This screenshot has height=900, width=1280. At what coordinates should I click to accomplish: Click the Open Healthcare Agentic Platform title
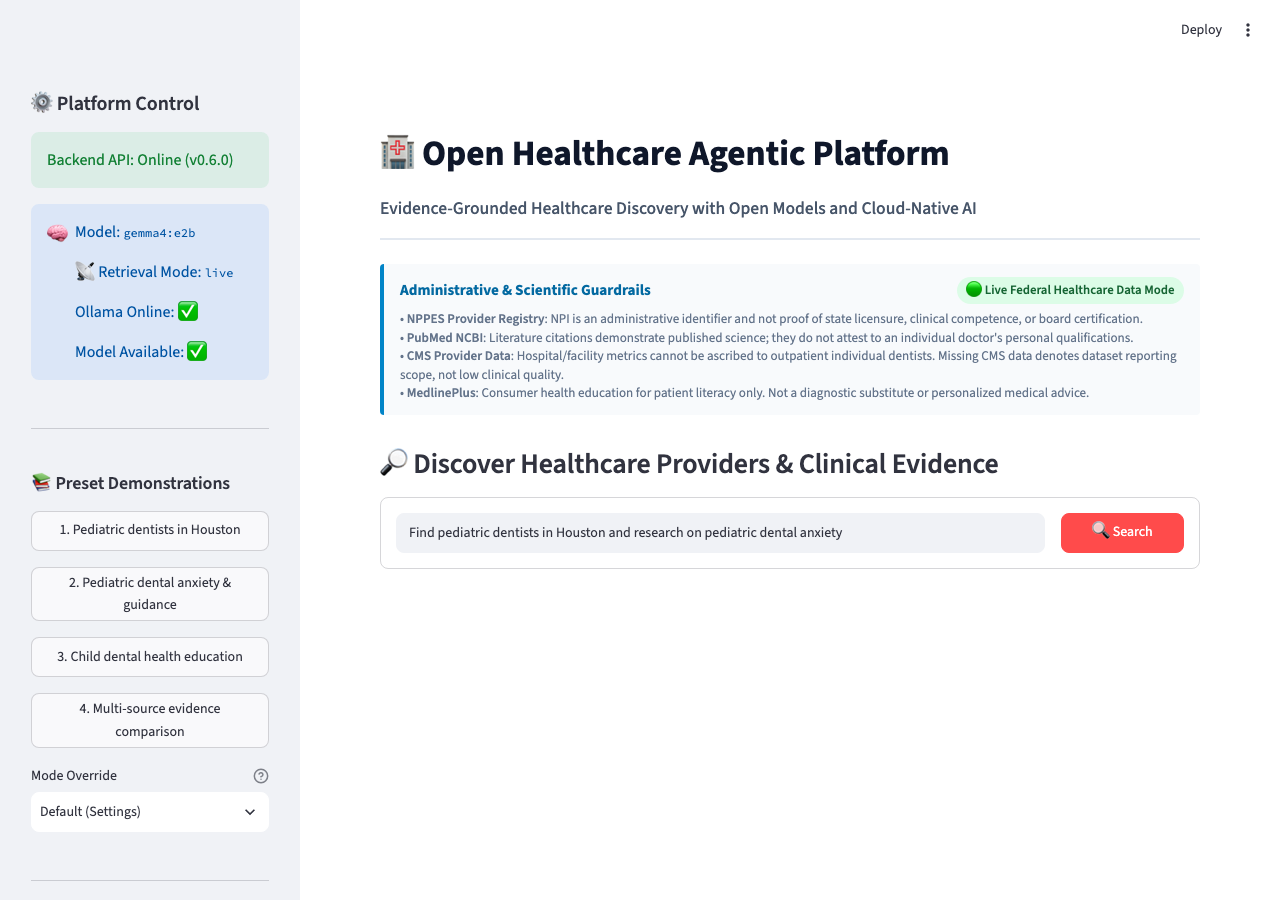(685, 153)
